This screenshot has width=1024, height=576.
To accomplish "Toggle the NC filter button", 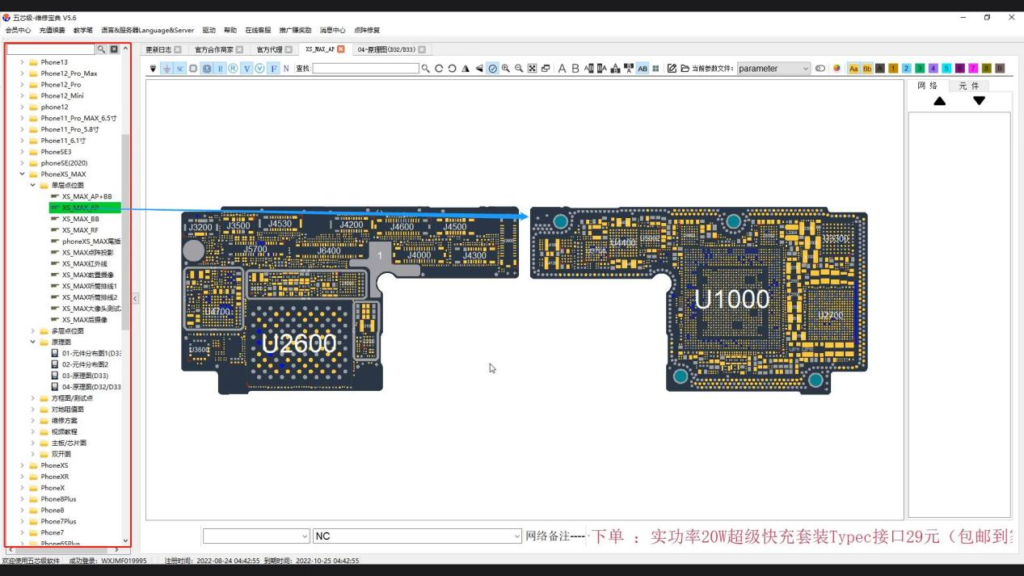I will click(180, 69).
